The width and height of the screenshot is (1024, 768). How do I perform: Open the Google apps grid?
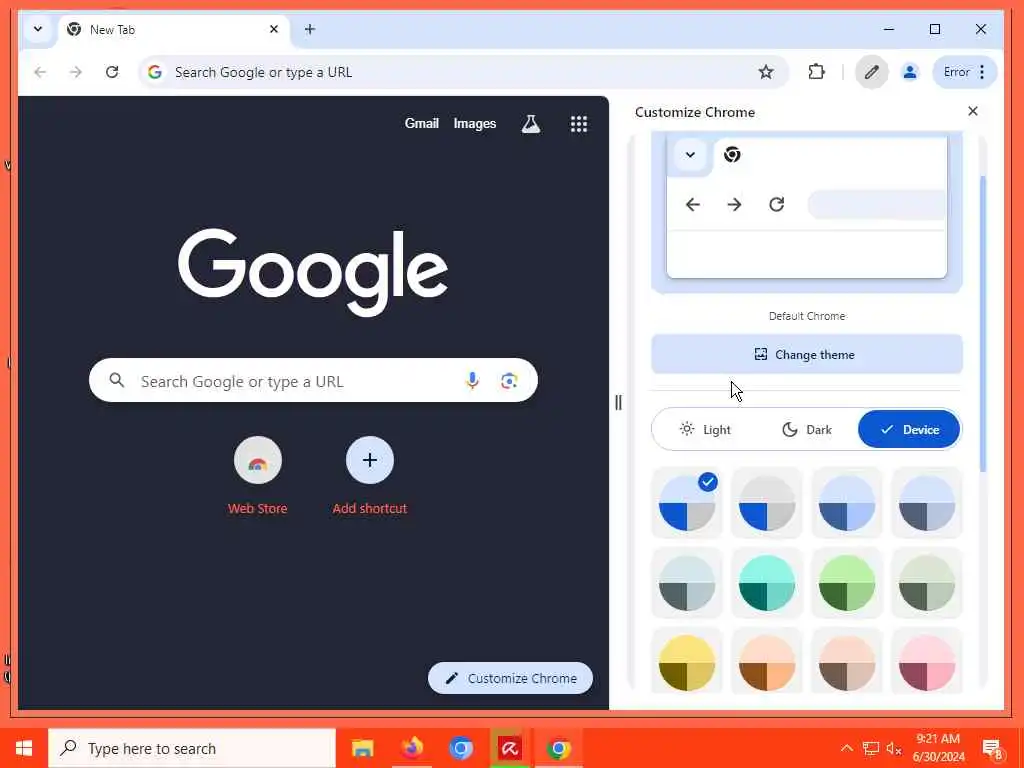tap(579, 123)
